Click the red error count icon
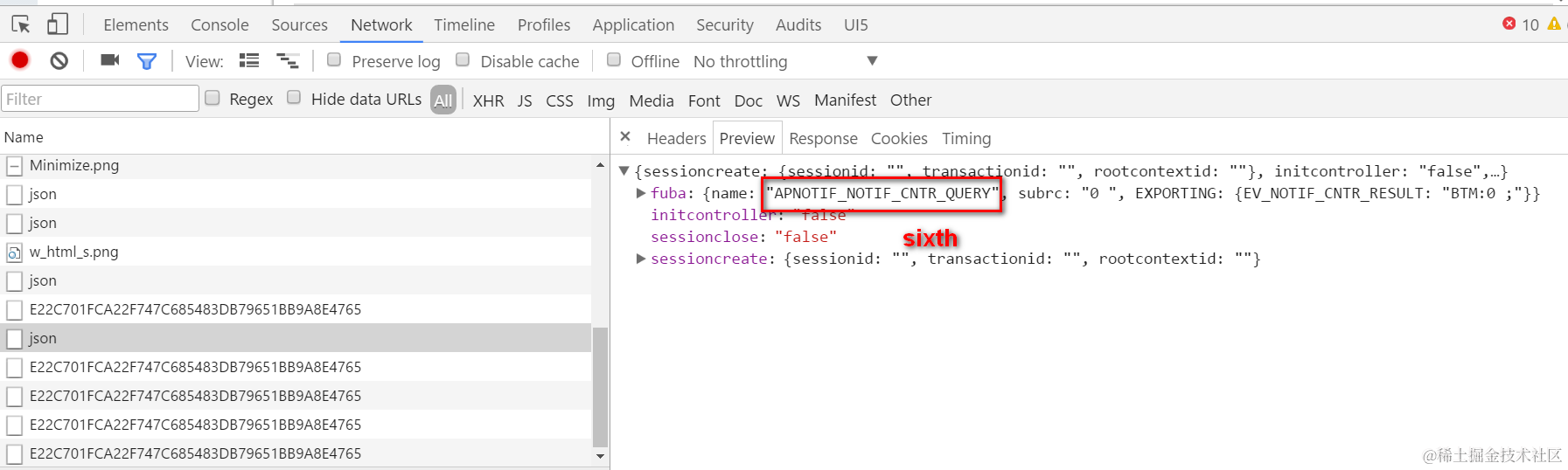This screenshot has width=1568, height=470. [x=1509, y=24]
